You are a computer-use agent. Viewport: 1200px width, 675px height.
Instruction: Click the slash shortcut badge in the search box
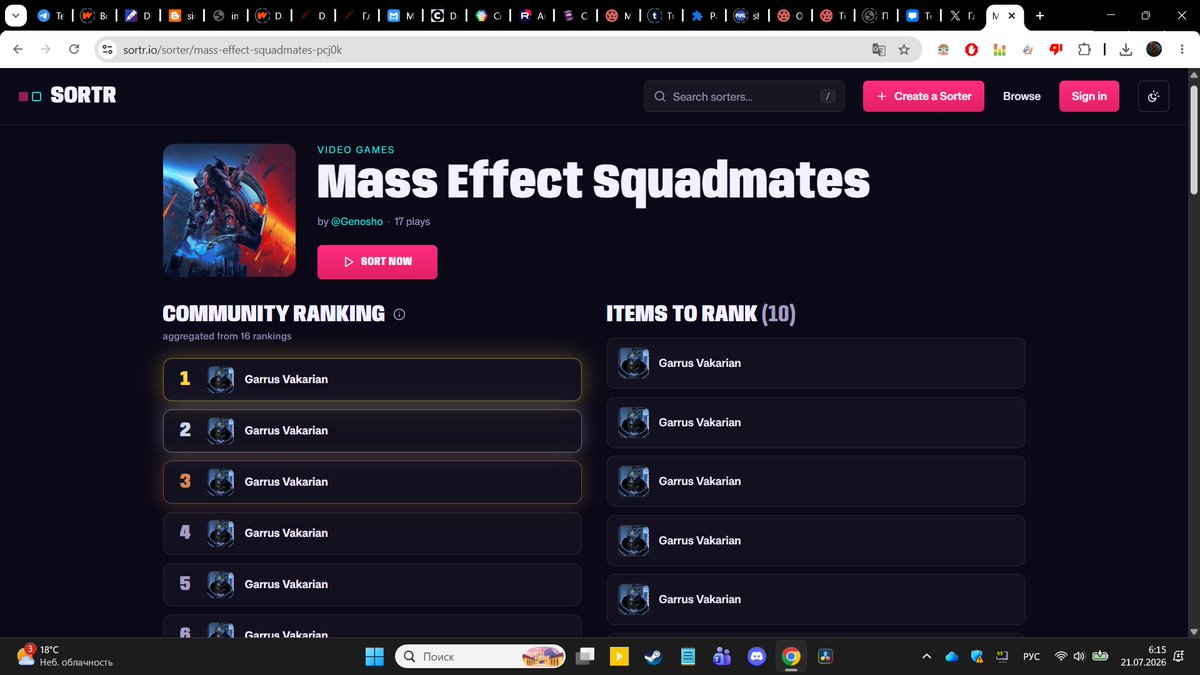click(x=827, y=96)
